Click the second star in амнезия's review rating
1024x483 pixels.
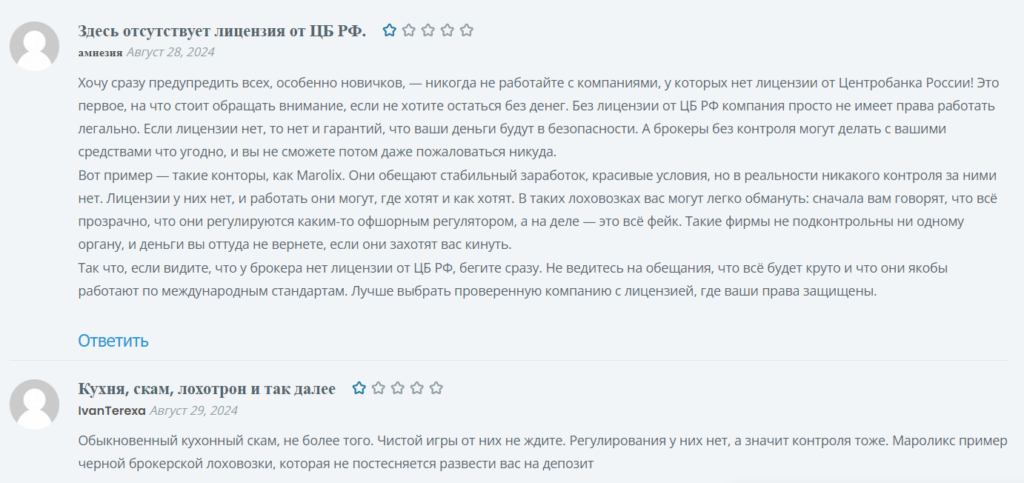pos(409,30)
